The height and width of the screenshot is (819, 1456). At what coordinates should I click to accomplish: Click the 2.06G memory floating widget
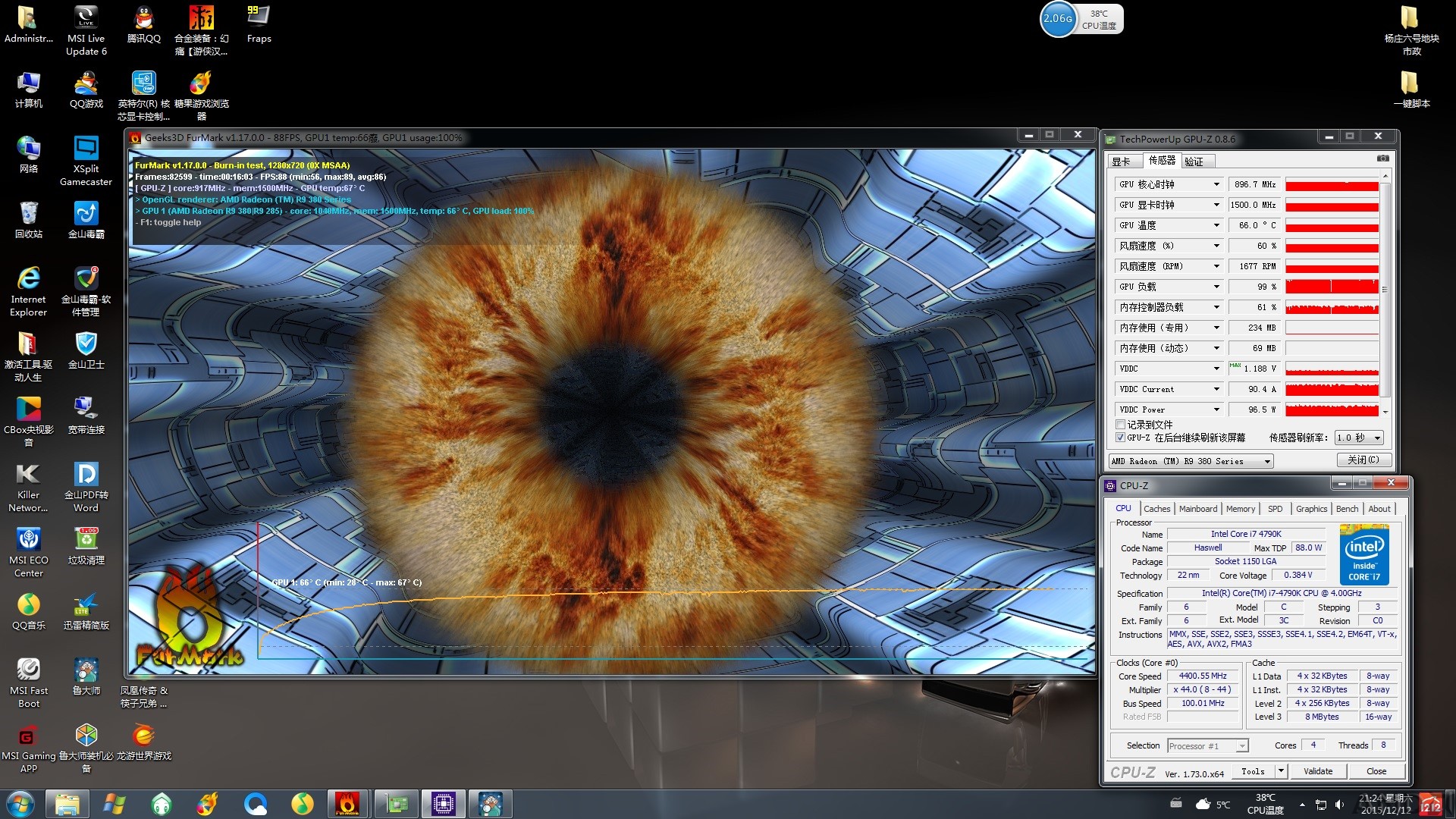coord(1058,19)
